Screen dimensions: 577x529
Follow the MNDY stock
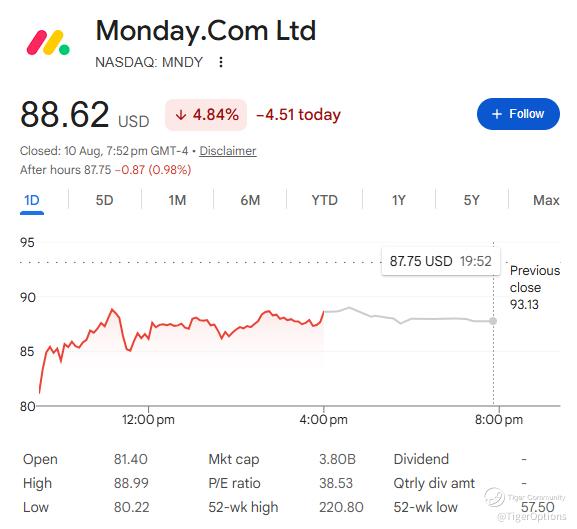(518, 114)
